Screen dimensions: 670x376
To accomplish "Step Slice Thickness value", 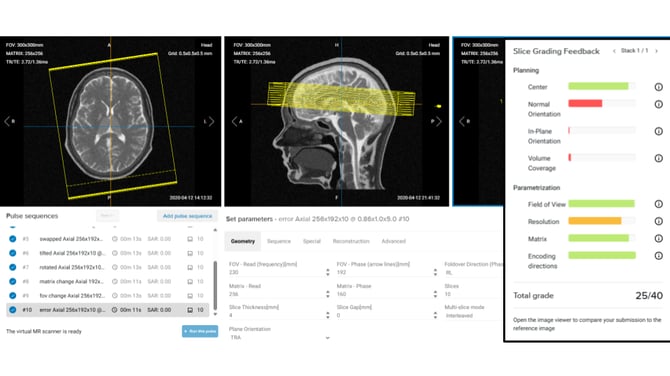I will click(328, 315).
